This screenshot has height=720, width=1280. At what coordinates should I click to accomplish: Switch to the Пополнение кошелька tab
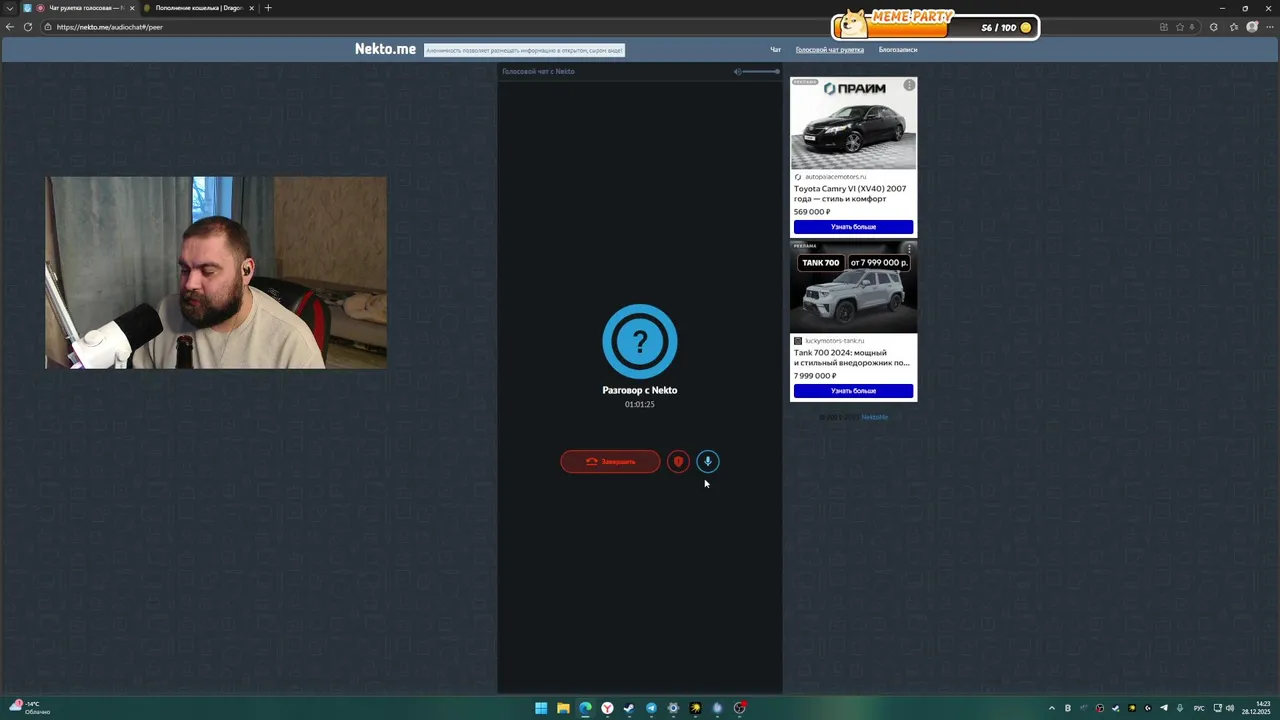198,8
